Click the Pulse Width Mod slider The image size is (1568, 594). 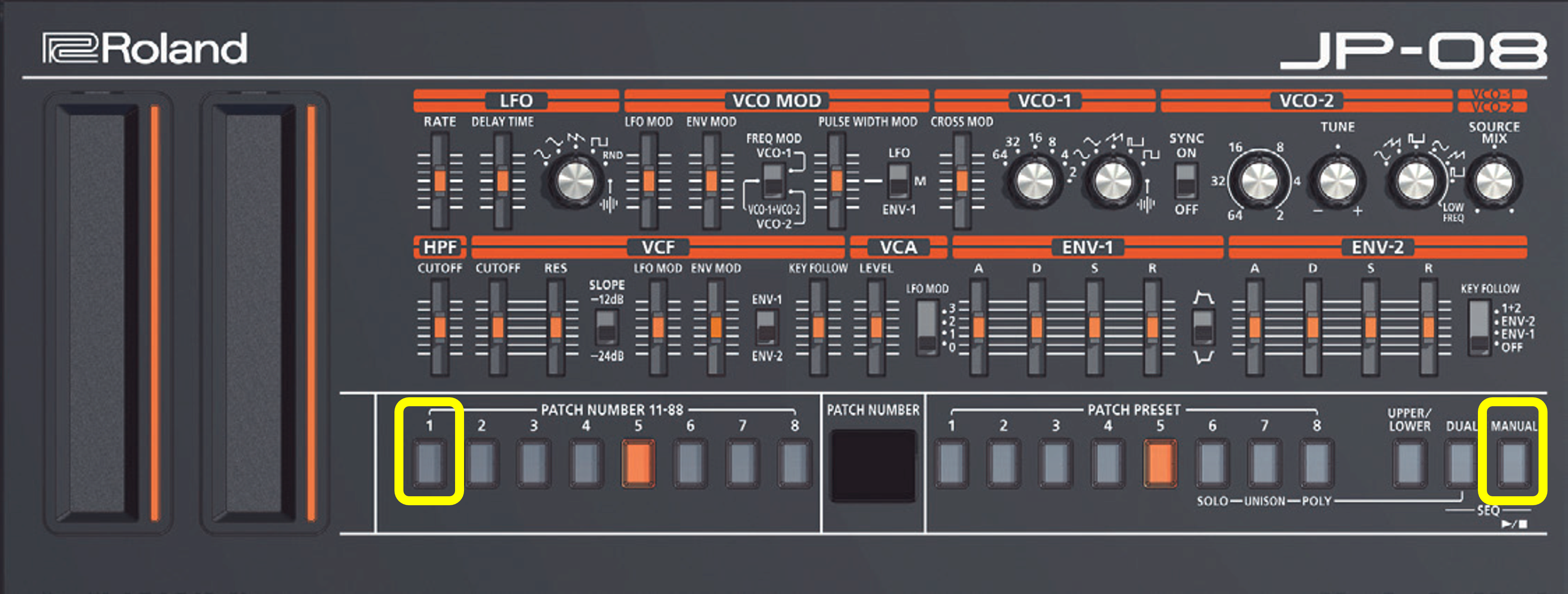pos(837,181)
